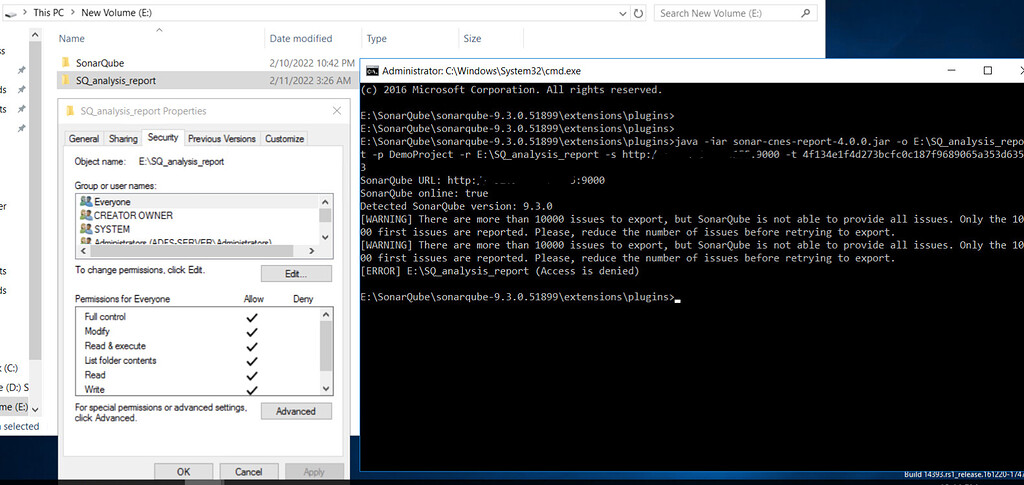
Task: Click the Object name path text
Action: 182,162
